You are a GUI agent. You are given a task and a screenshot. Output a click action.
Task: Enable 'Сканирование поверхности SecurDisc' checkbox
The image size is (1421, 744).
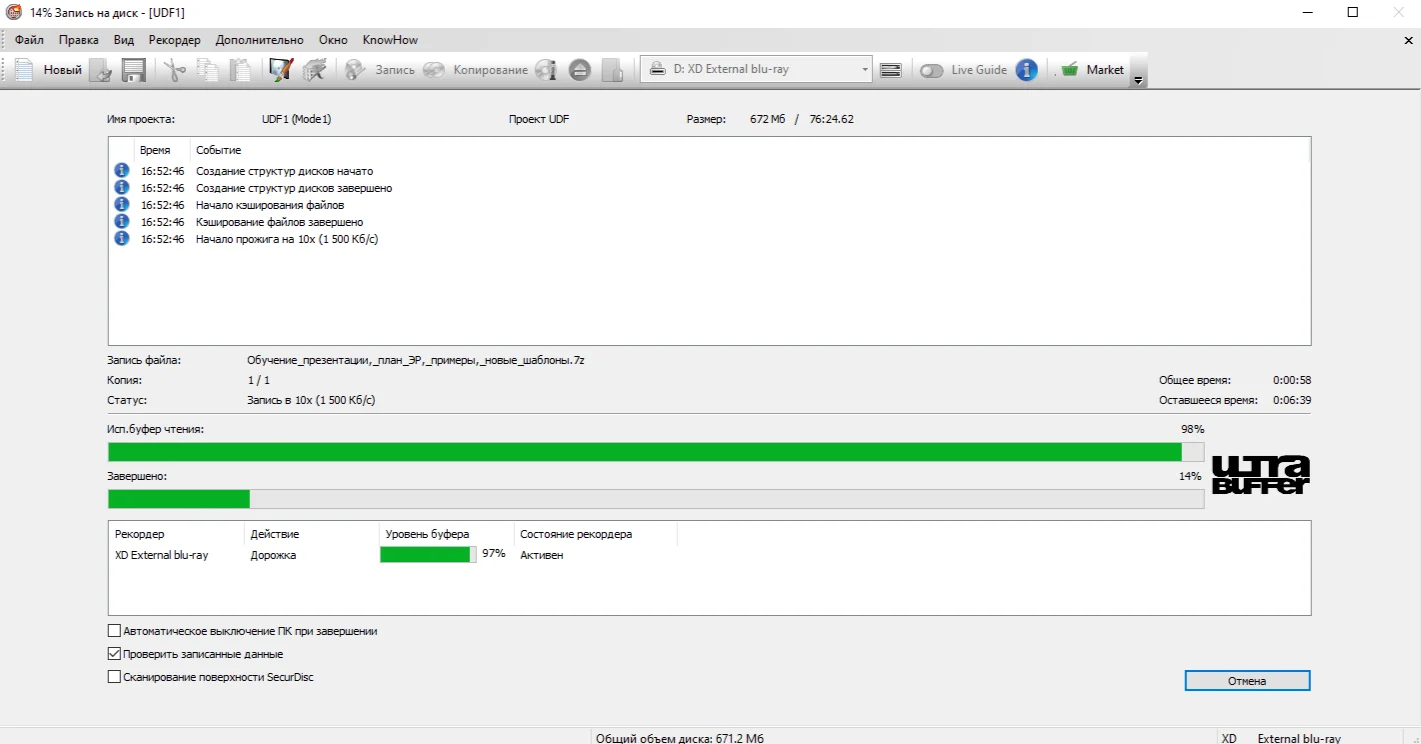point(114,677)
